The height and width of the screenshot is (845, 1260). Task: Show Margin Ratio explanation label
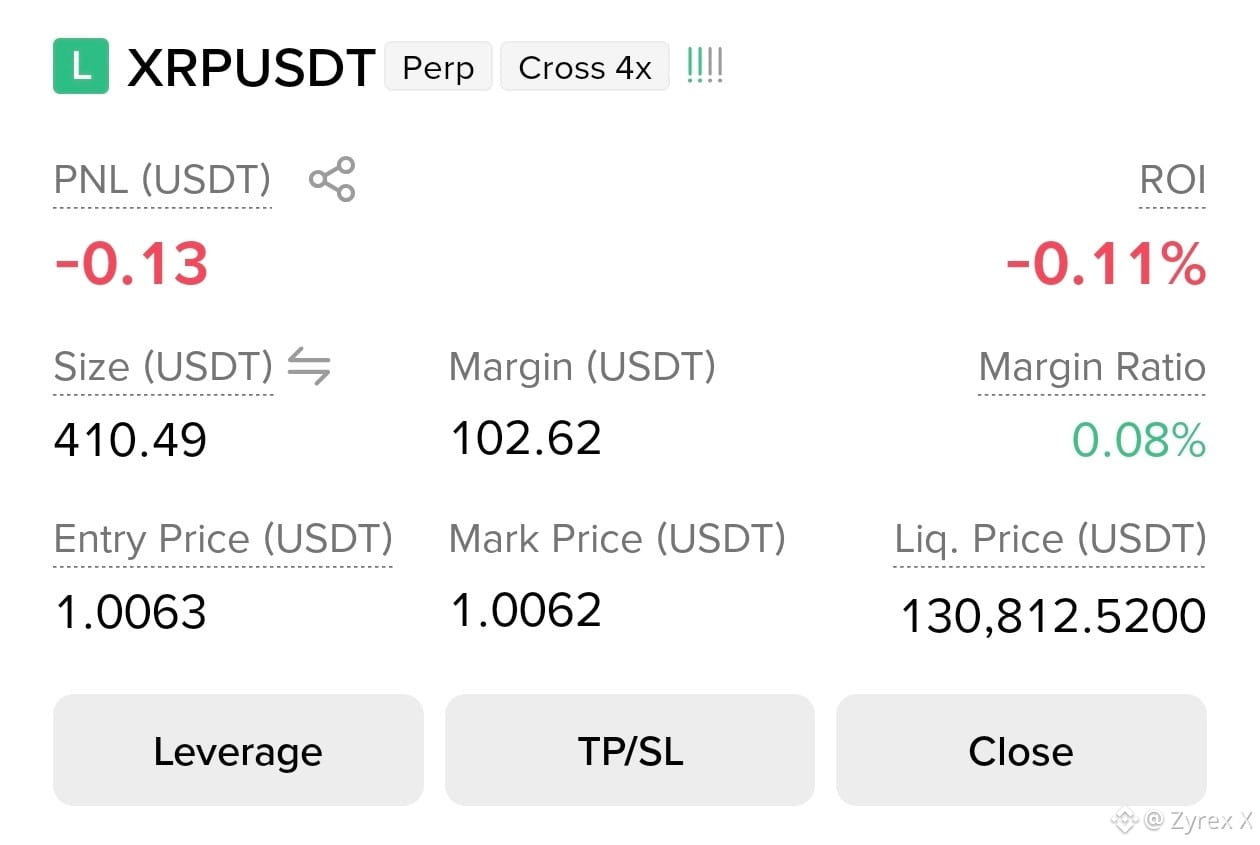point(1092,368)
